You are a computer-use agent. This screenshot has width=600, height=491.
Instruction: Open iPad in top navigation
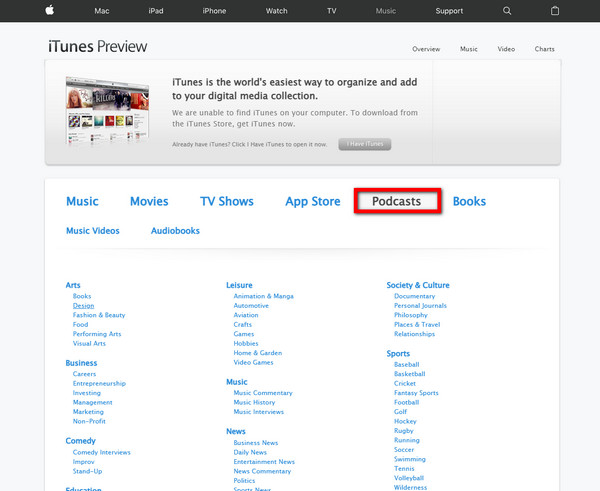click(x=156, y=11)
